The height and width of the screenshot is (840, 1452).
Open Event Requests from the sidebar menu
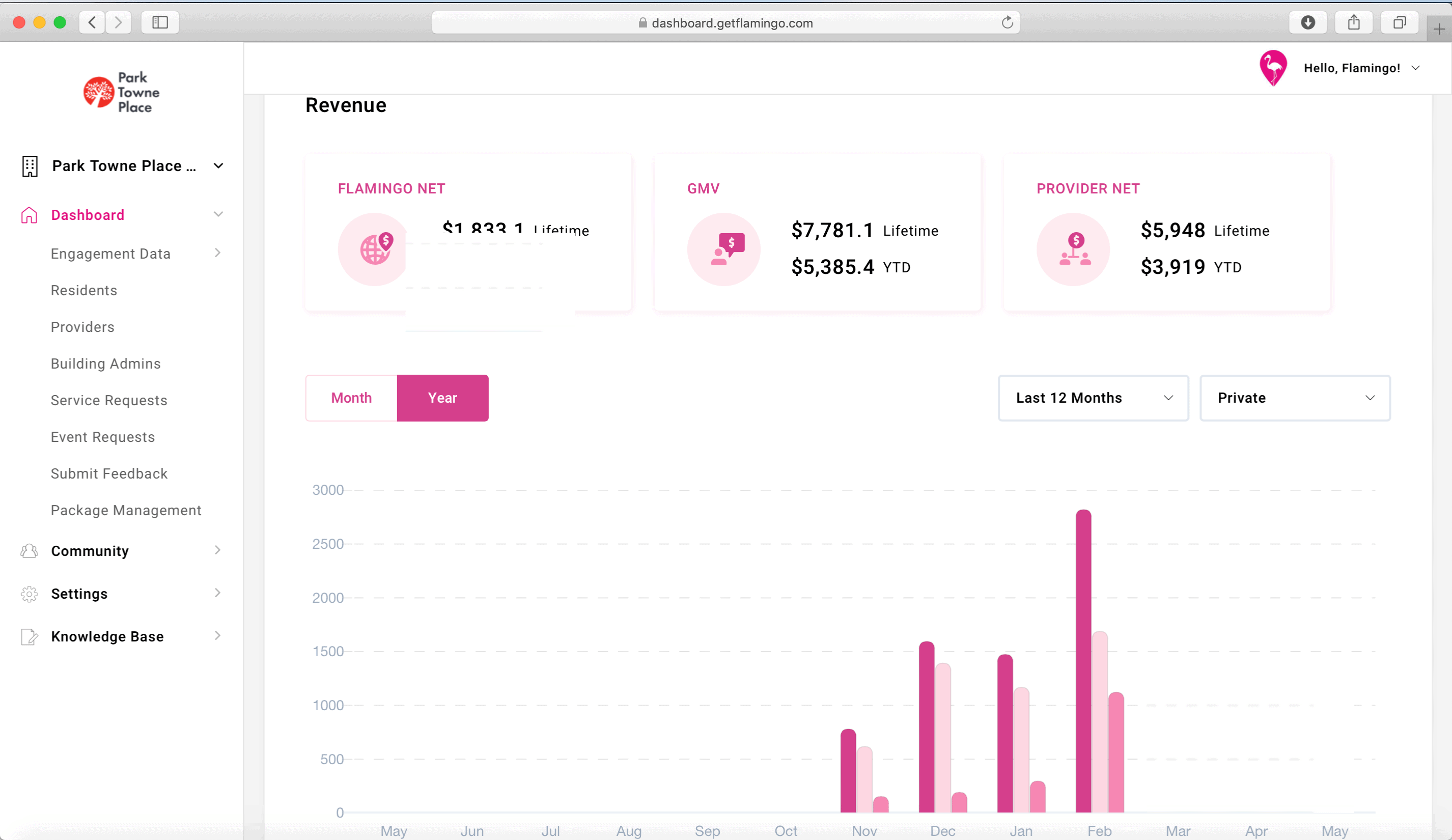[102, 437]
